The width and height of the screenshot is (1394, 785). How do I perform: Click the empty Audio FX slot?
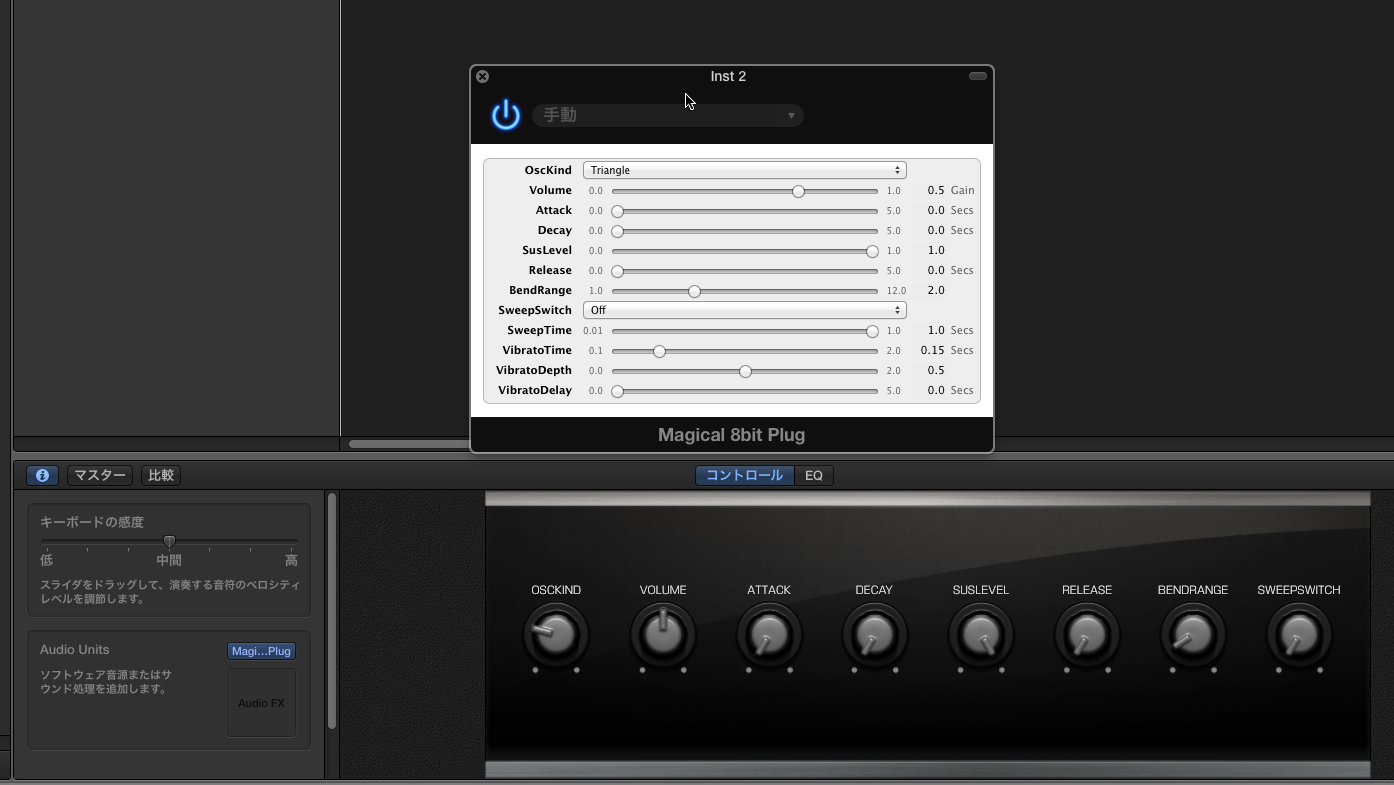point(261,703)
